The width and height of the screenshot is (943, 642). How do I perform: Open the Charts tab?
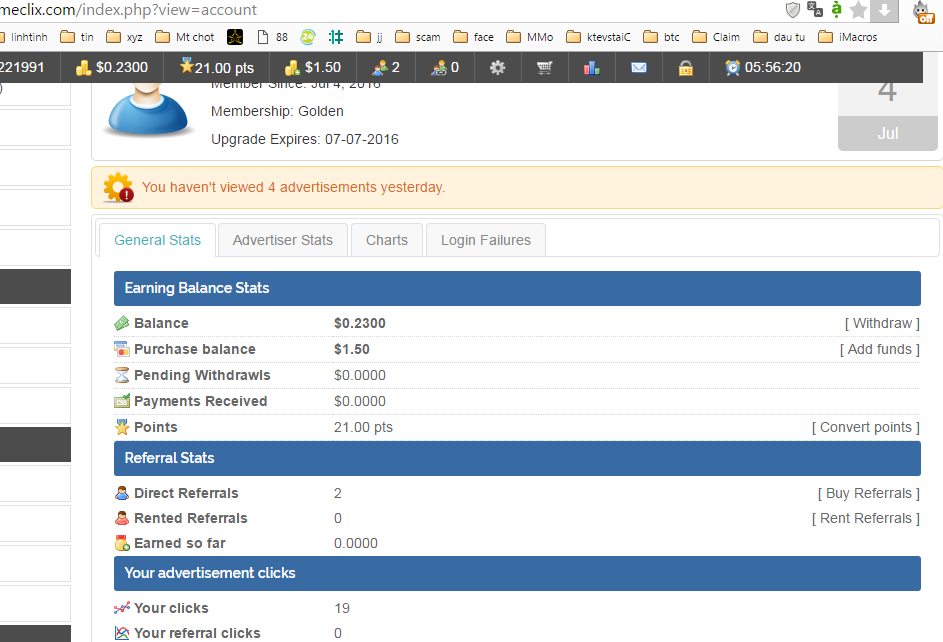[x=387, y=240]
